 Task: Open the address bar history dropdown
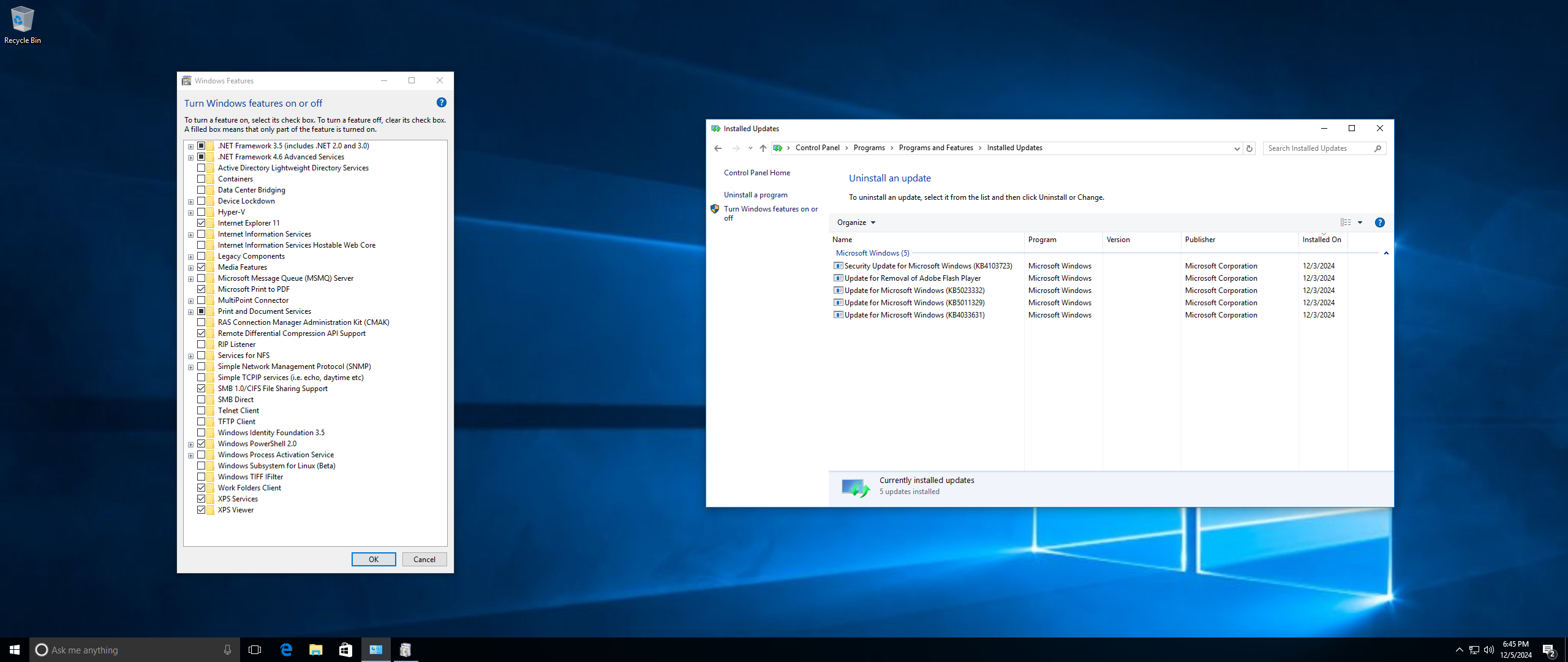pyautogui.click(x=1237, y=148)
